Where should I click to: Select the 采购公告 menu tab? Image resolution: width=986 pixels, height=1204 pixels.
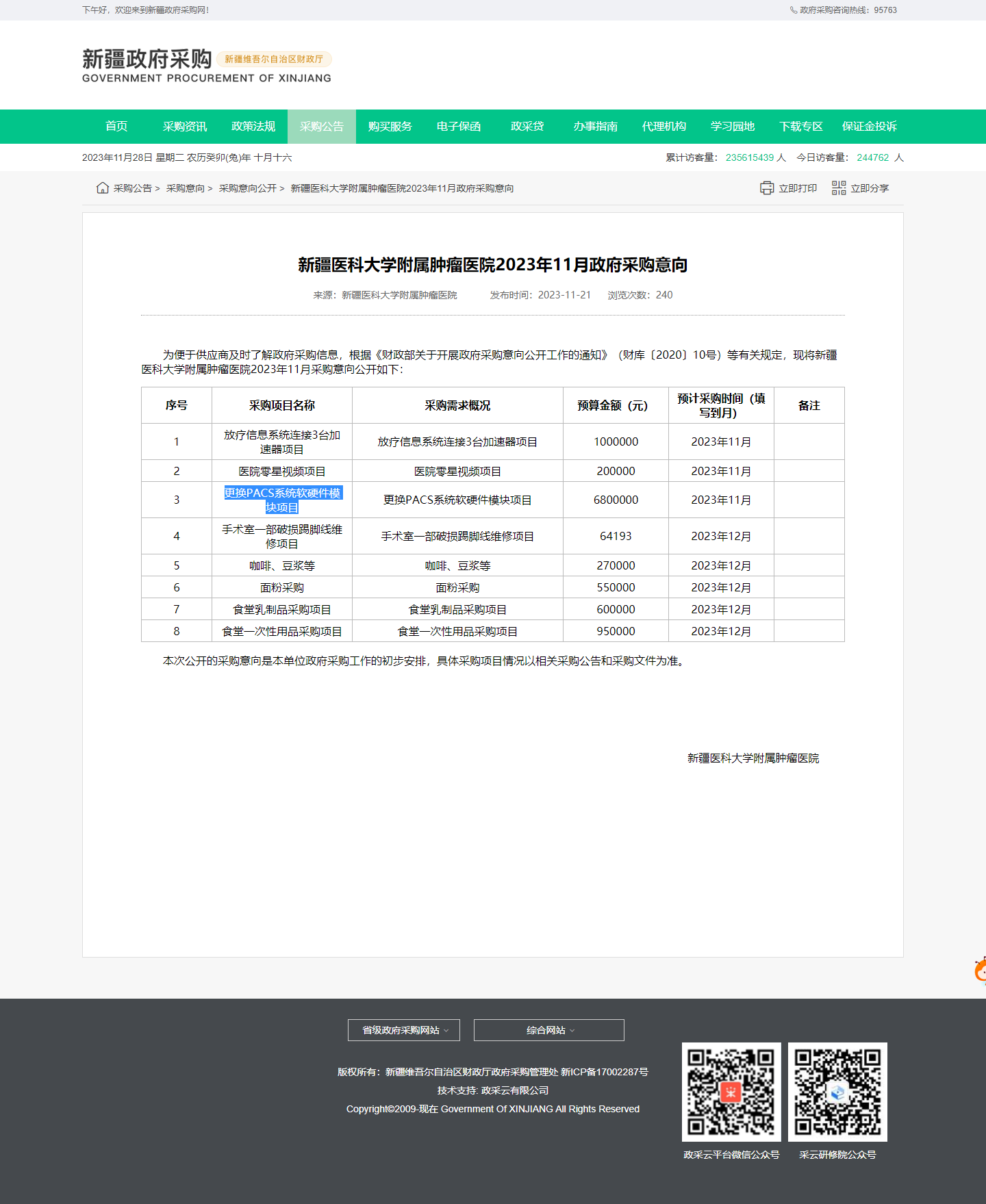[322, 127]
